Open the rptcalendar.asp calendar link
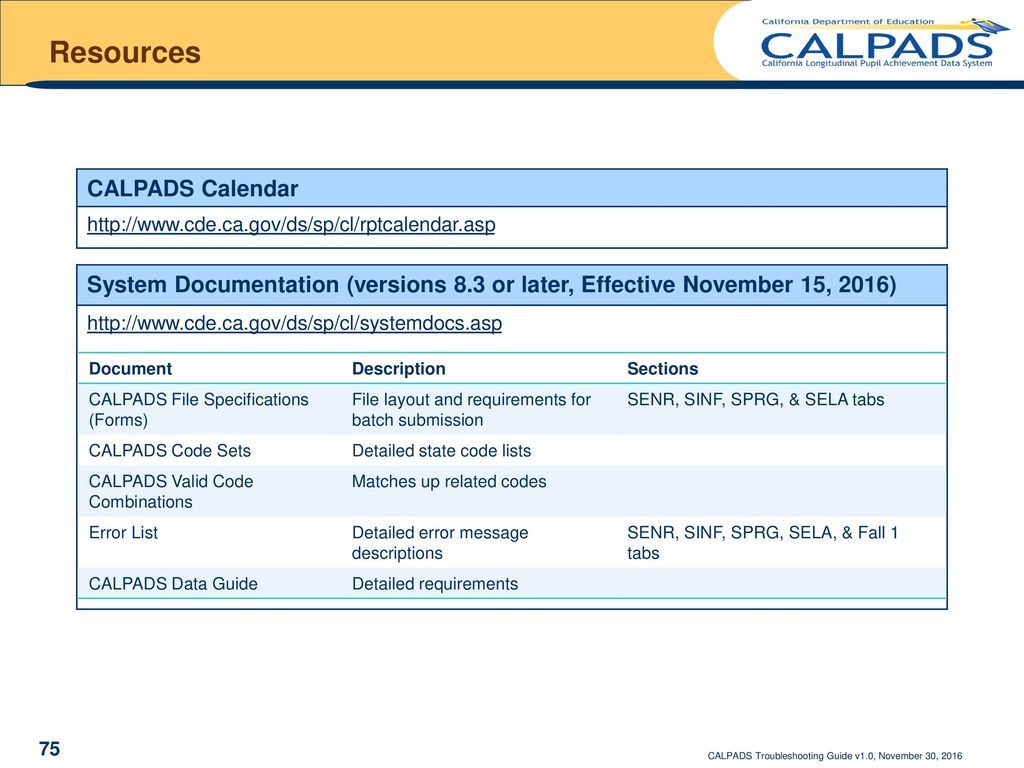The image size is (1024, 768). (x=291, y=225)
